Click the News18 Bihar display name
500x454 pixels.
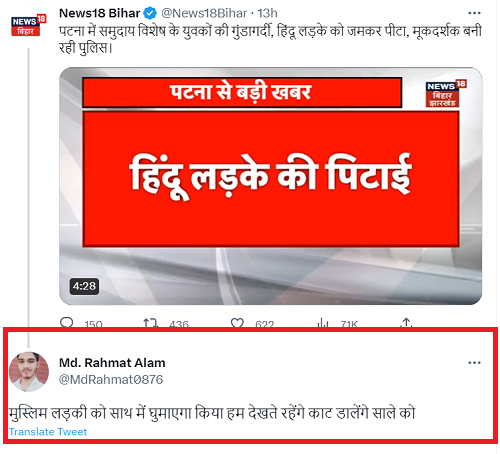point(99,13)
